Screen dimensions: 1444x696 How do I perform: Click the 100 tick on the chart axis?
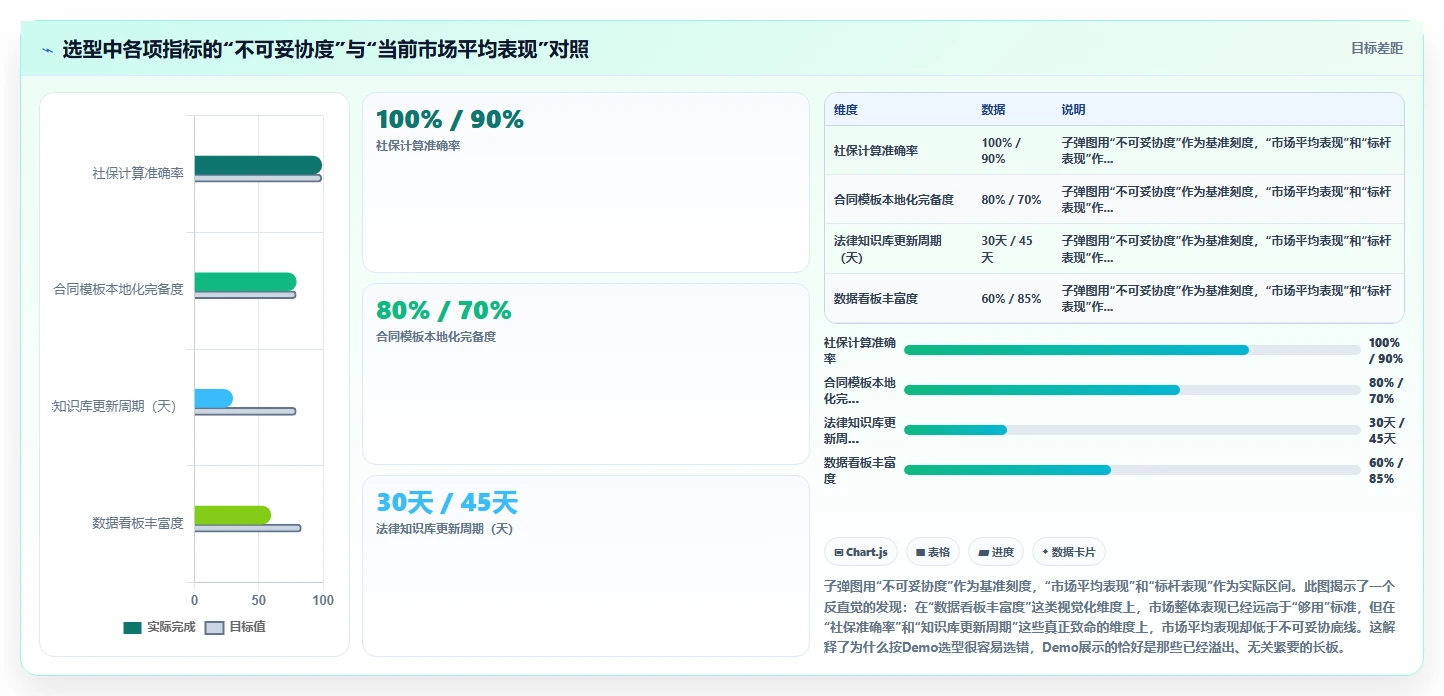(322, 600)
